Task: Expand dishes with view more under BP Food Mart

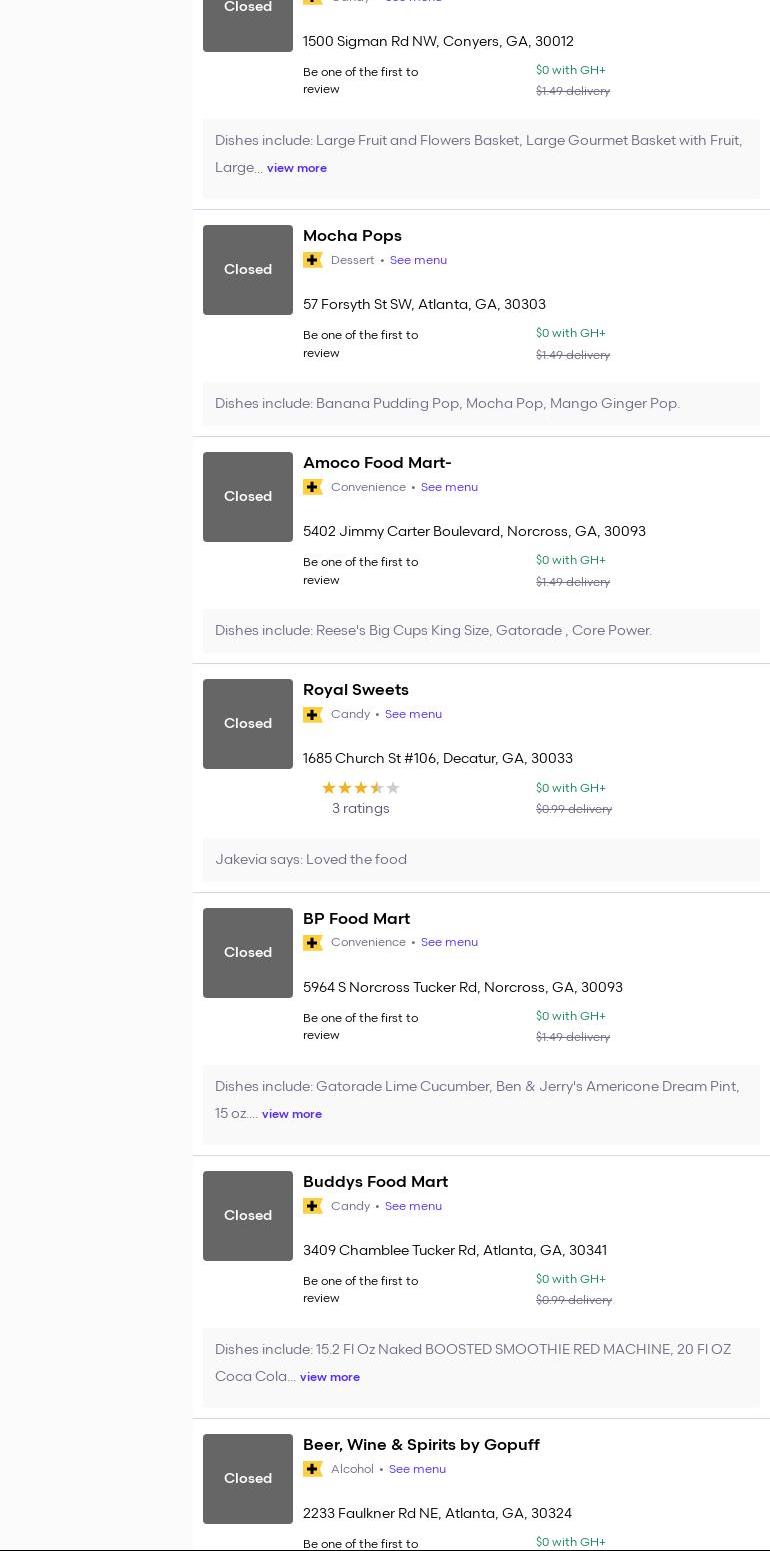Action: 291,1114
